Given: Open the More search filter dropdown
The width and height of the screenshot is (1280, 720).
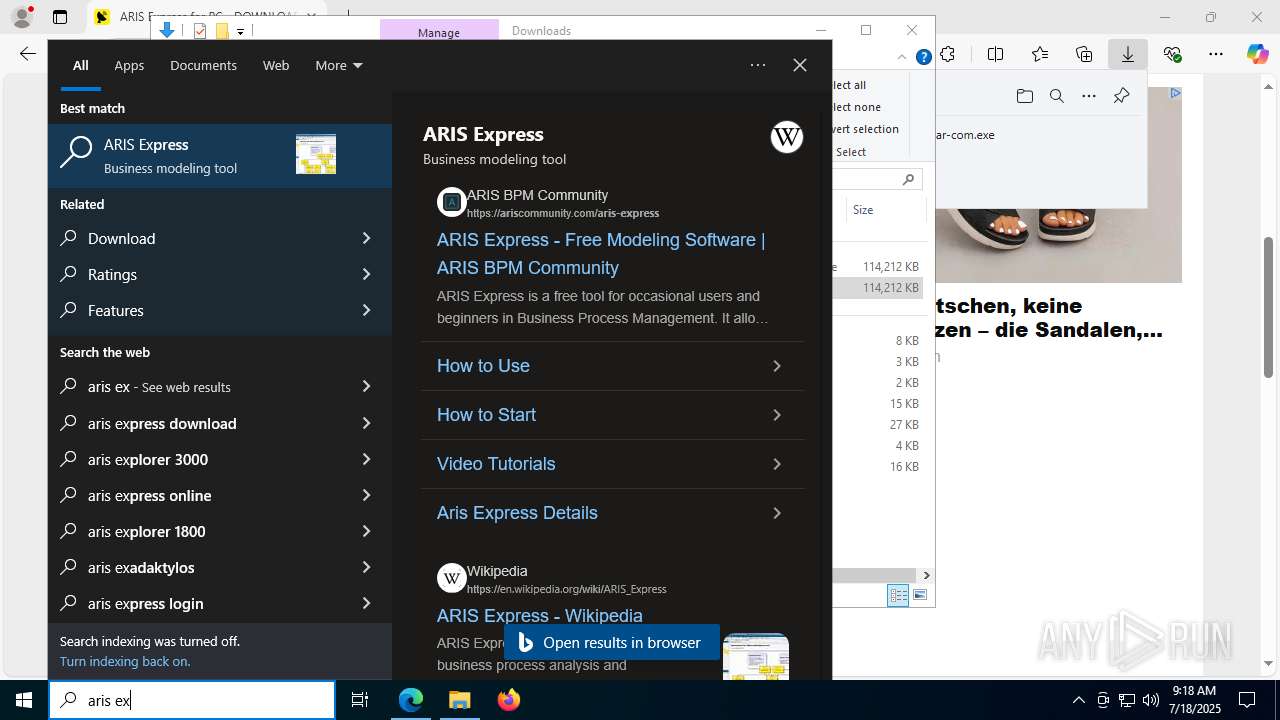Looking at the screenshot, I should [338, 65].
